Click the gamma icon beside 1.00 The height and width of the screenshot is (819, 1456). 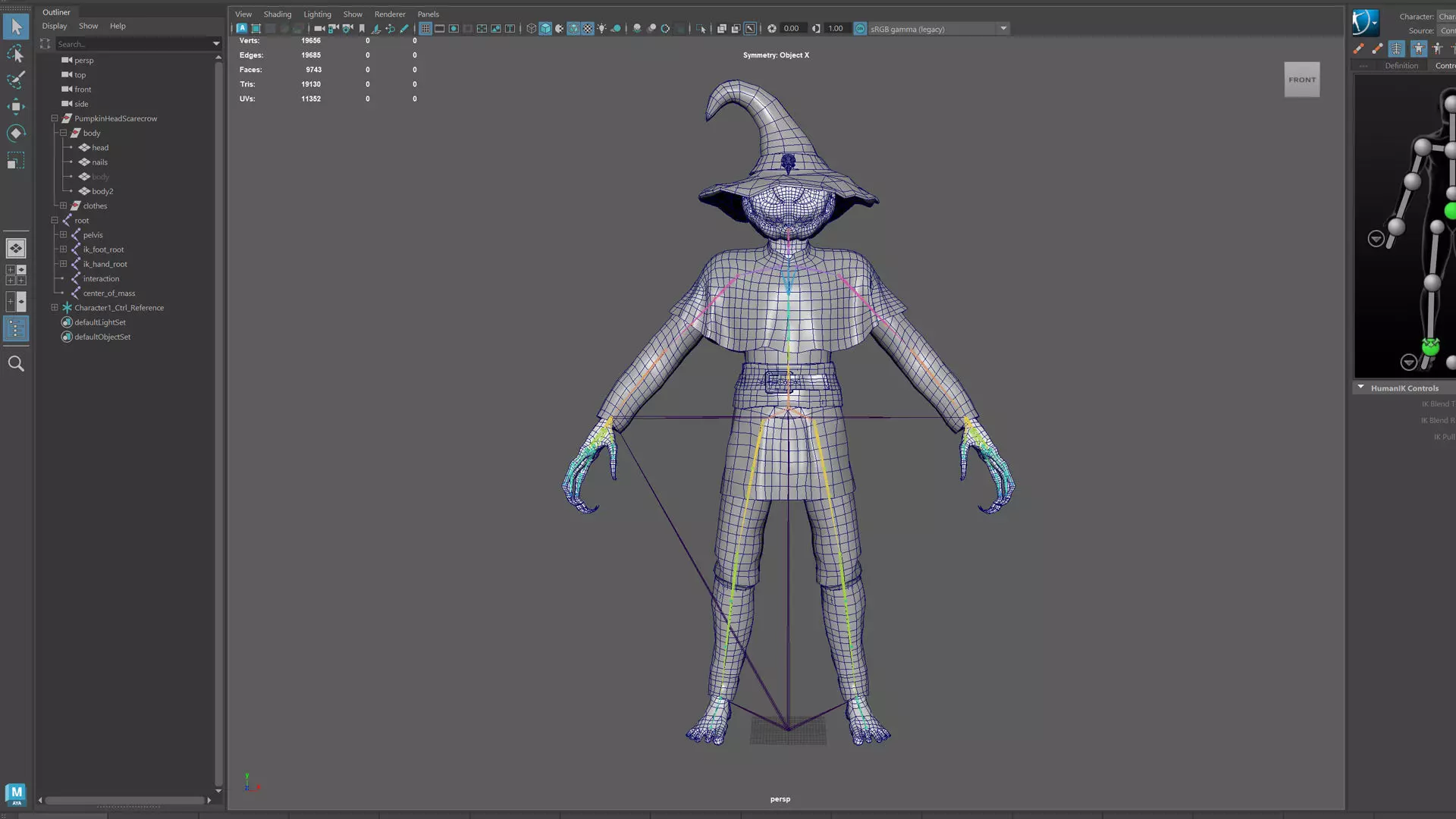pyautogui.click(x=816, y=29)
